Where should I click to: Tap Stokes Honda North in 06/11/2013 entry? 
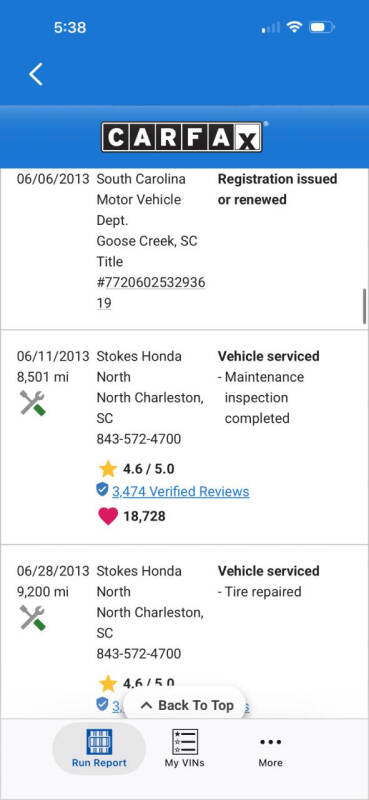pyautogui.click(x=139, y=366)
